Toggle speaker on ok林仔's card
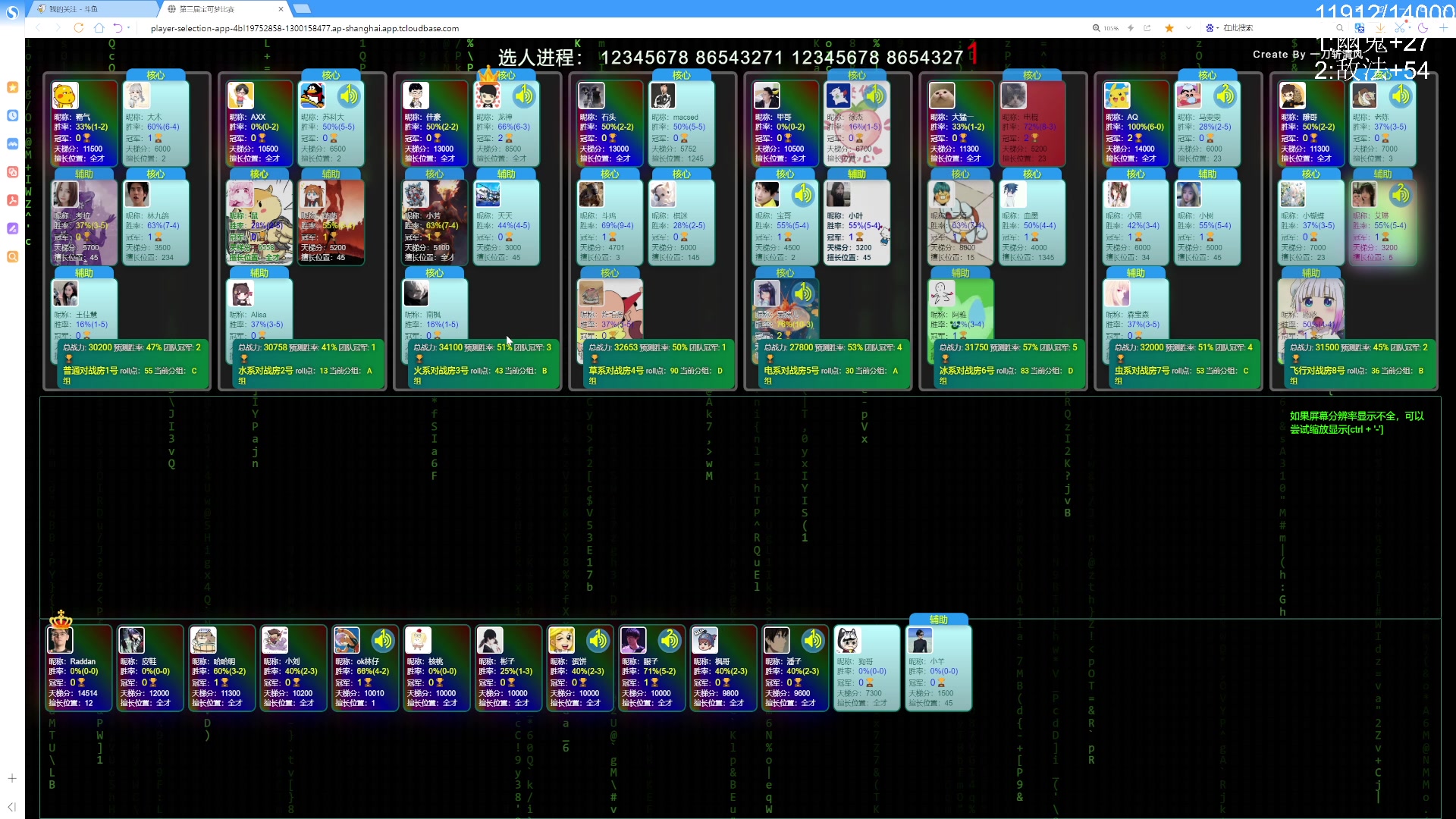The image size is (1456, 819). pyautogui.click(x=383, y=641)
